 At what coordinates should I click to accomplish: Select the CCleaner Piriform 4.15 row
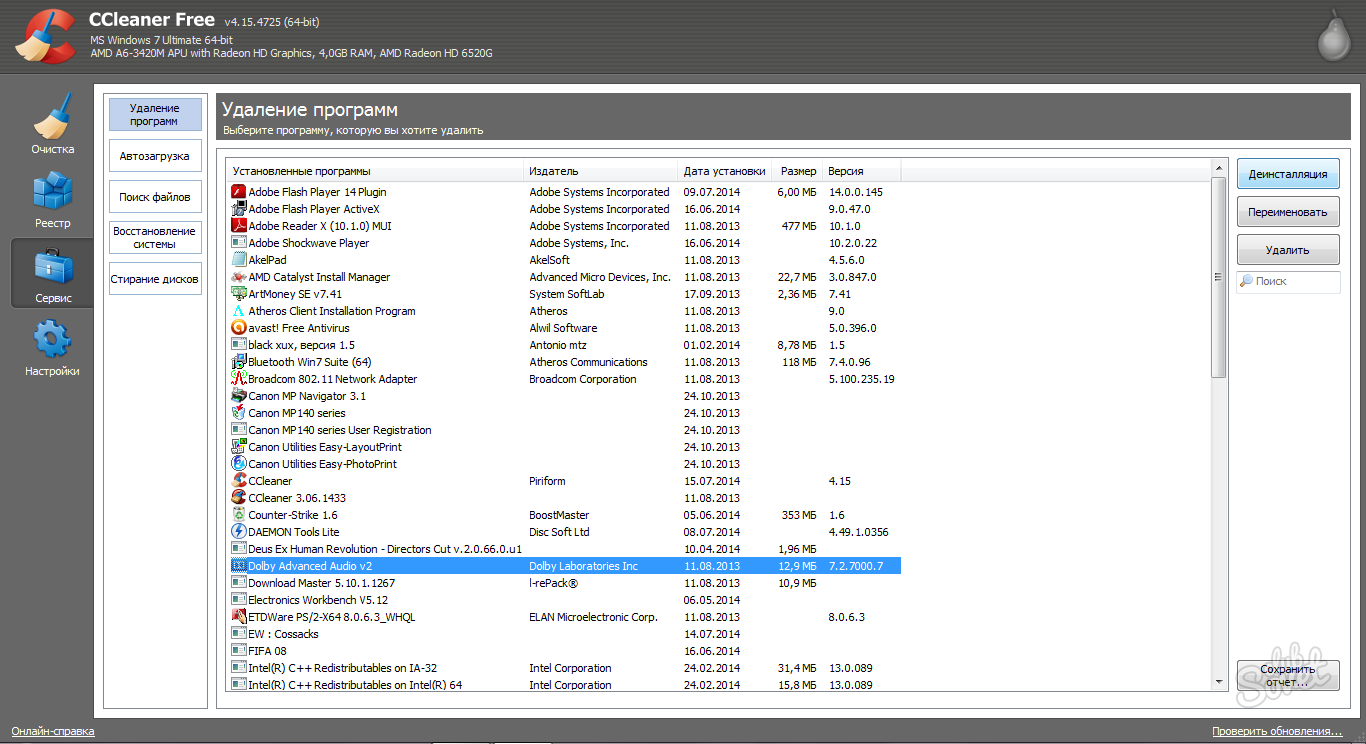(x=565, y=481)
